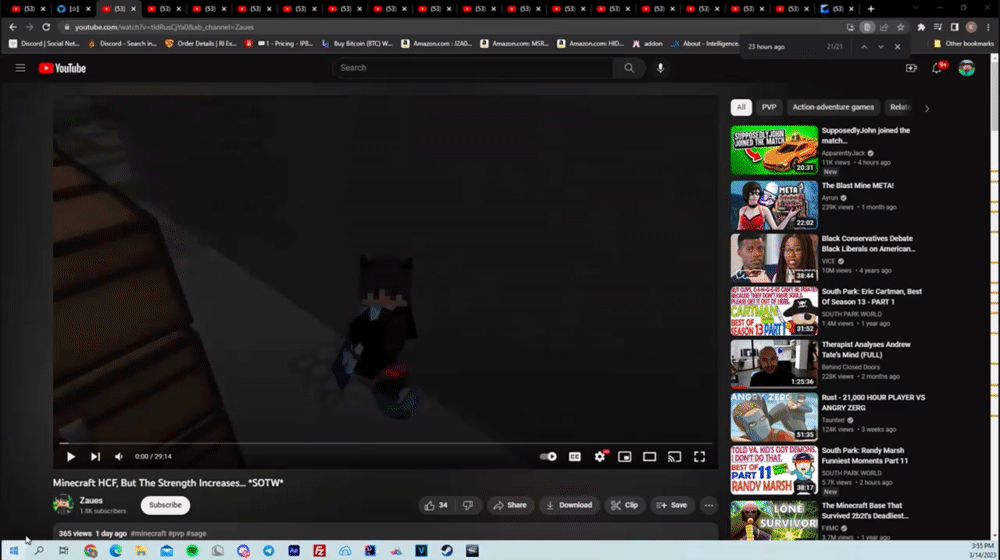
Task: Open the Discord Social Net bookmark
Action: (x=44, y=43)
